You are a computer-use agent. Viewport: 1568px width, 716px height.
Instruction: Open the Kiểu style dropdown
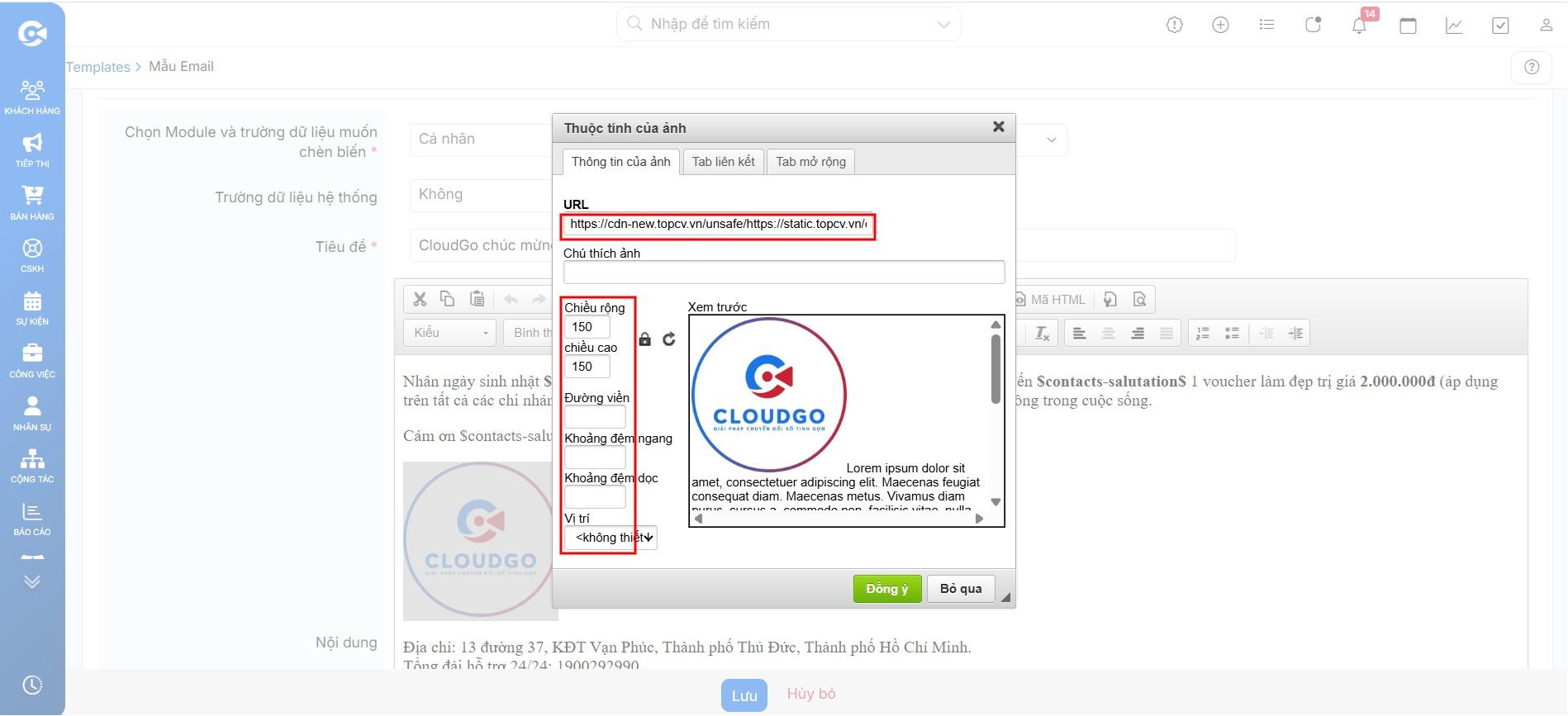click(x=450, y=333)
